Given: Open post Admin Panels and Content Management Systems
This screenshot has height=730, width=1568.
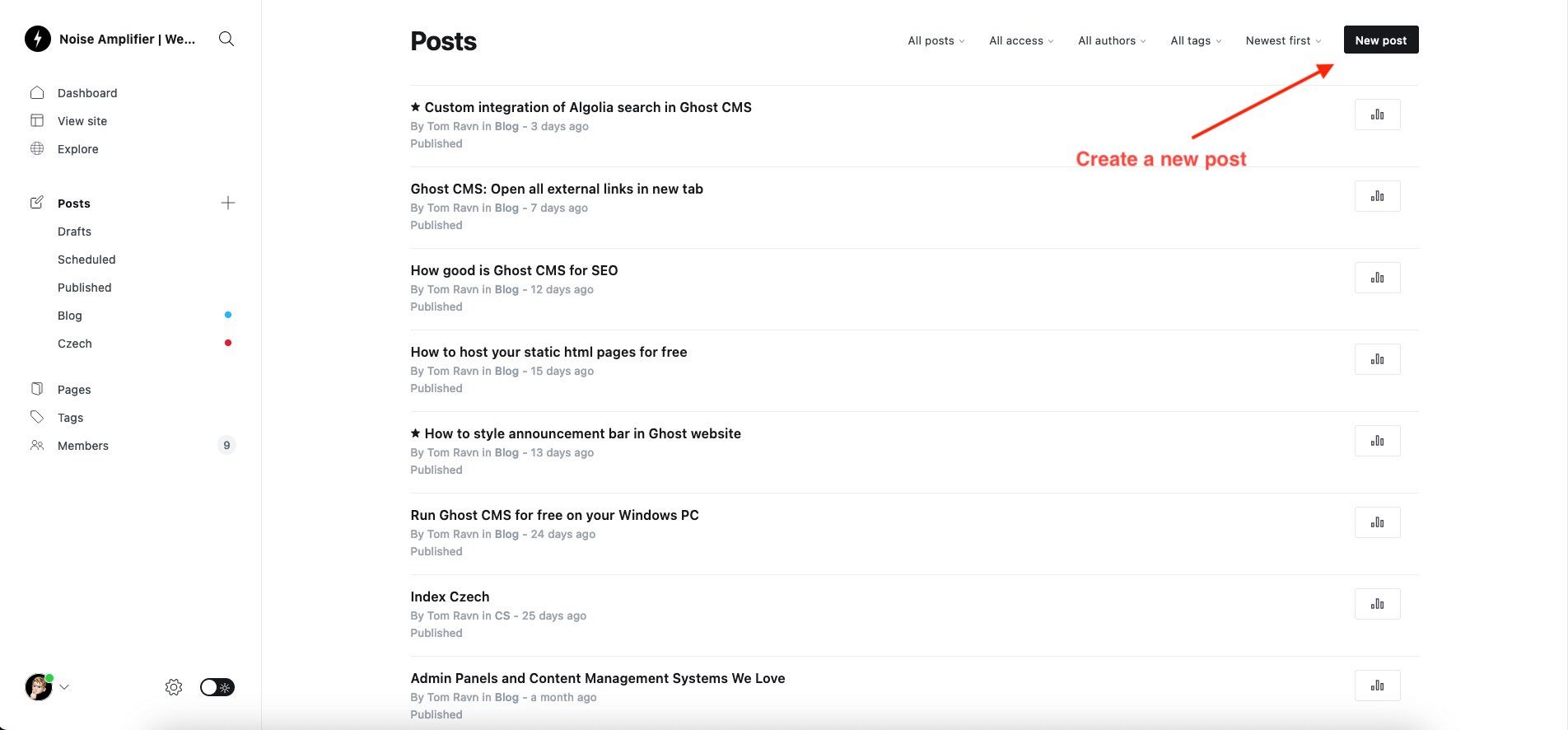Looking at the screenshot, I should (598, 678).
